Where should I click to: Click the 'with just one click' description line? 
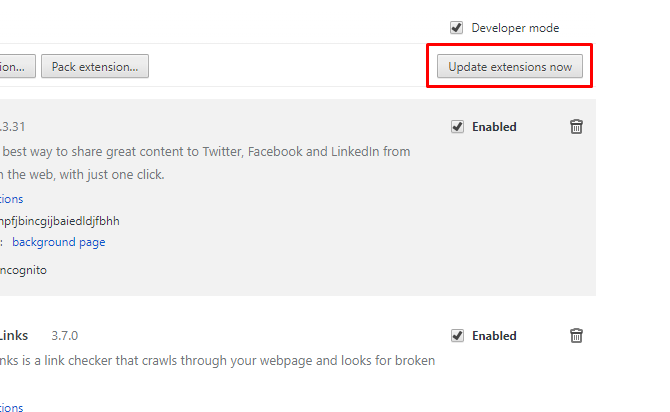(x=82, y=175)
